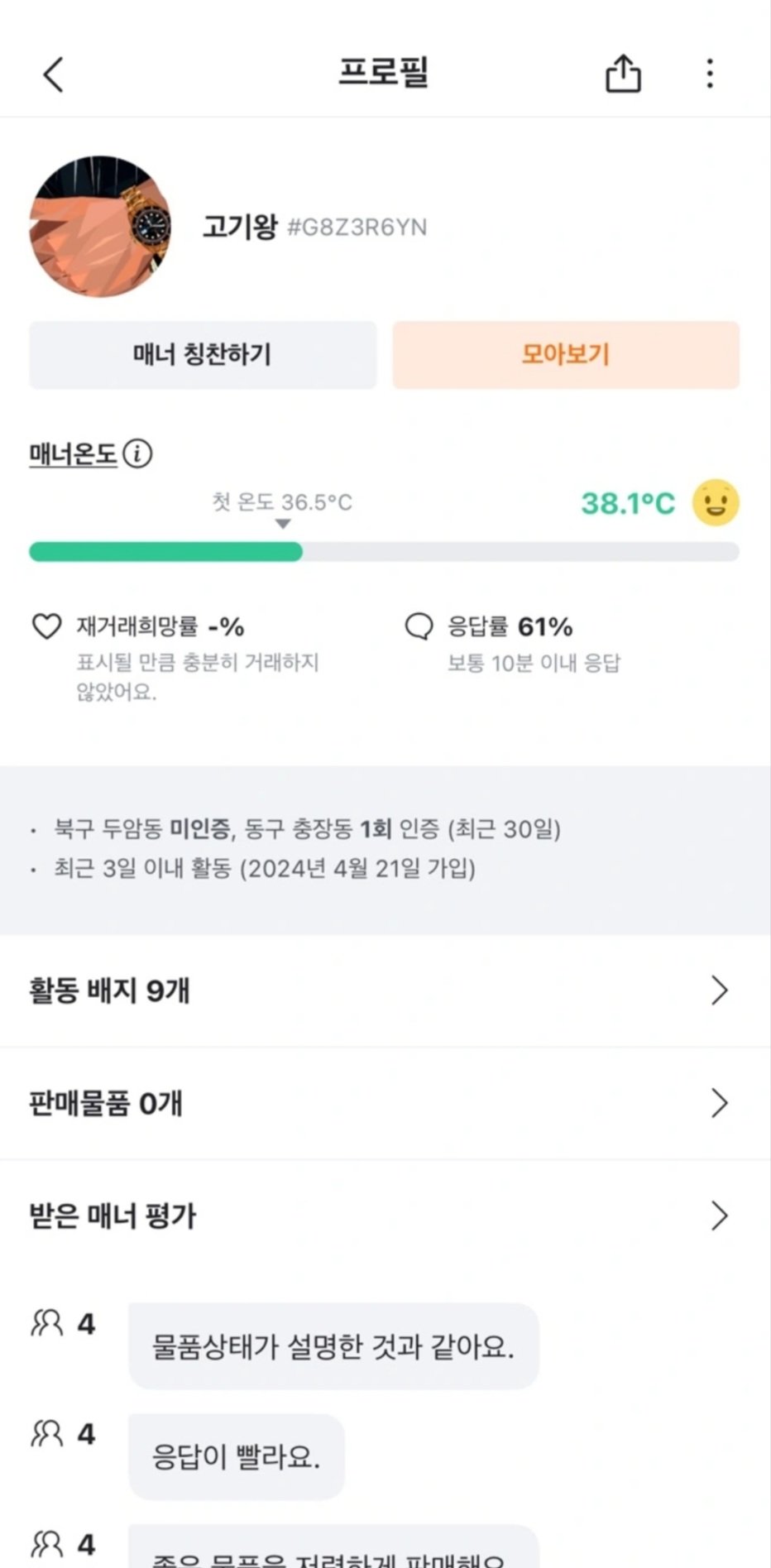This screenshot has width=771, height=1568.
Task: Tap the profile photo thumbnail
Action: click(100, 226)
